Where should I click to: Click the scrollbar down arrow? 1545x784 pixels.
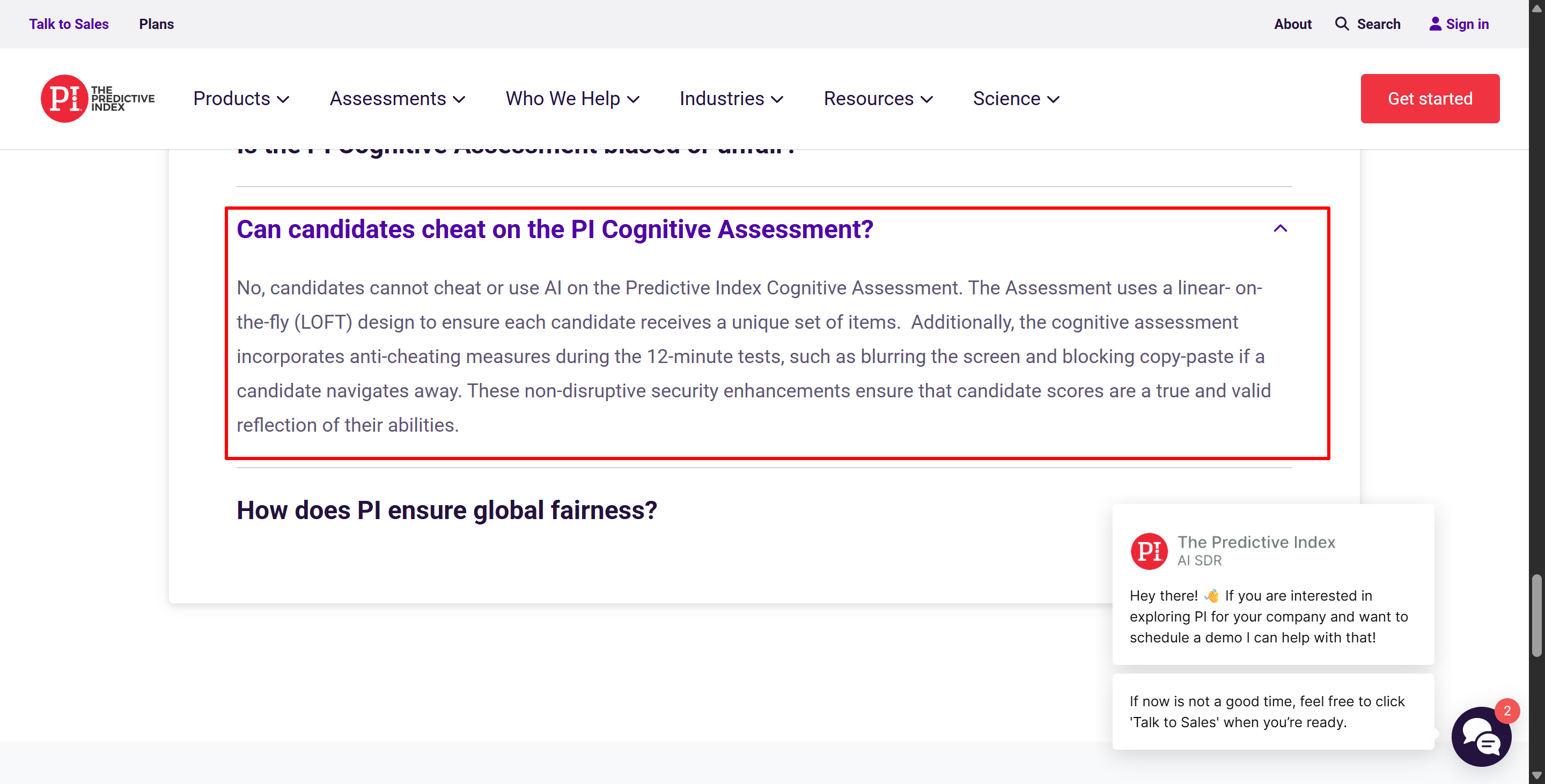1536,775
